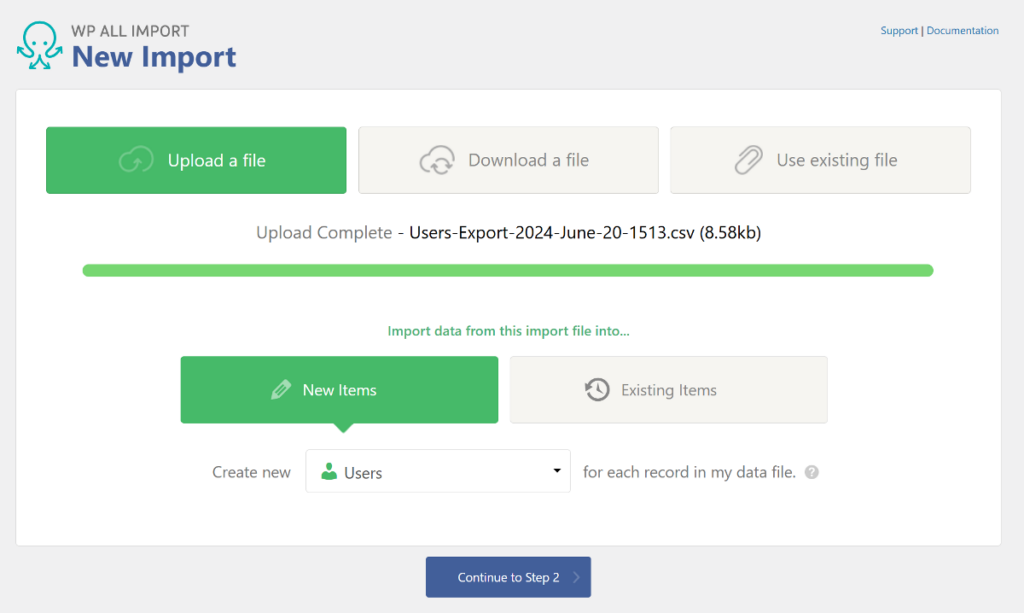Click the green upload progress bar

coord(508,270)
